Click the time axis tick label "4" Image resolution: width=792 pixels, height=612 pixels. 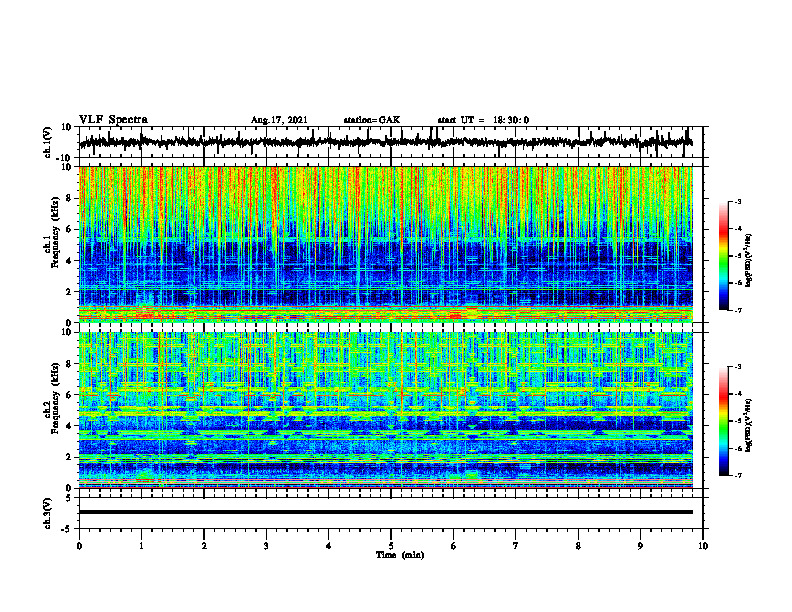coord(329,546)
